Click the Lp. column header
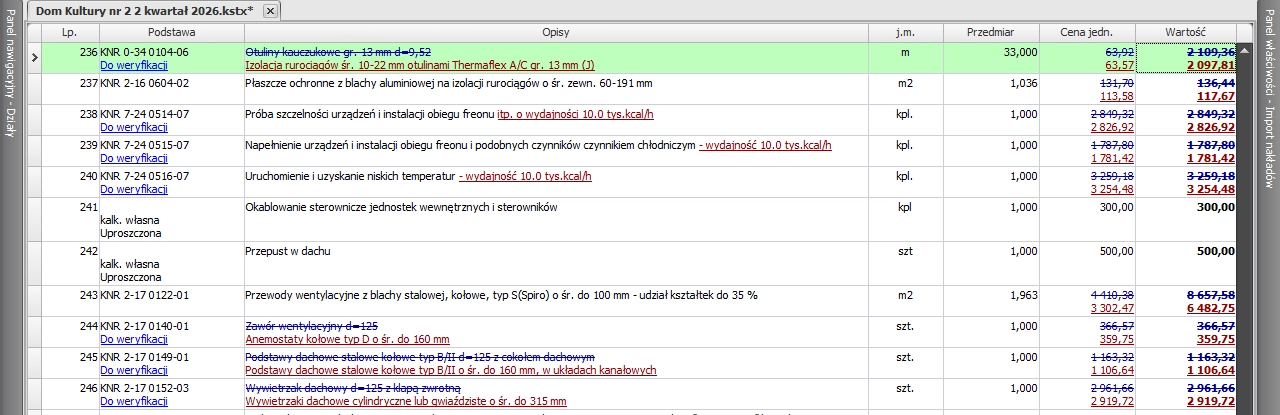Screen dimensions: 1280x415 point(70,33)
